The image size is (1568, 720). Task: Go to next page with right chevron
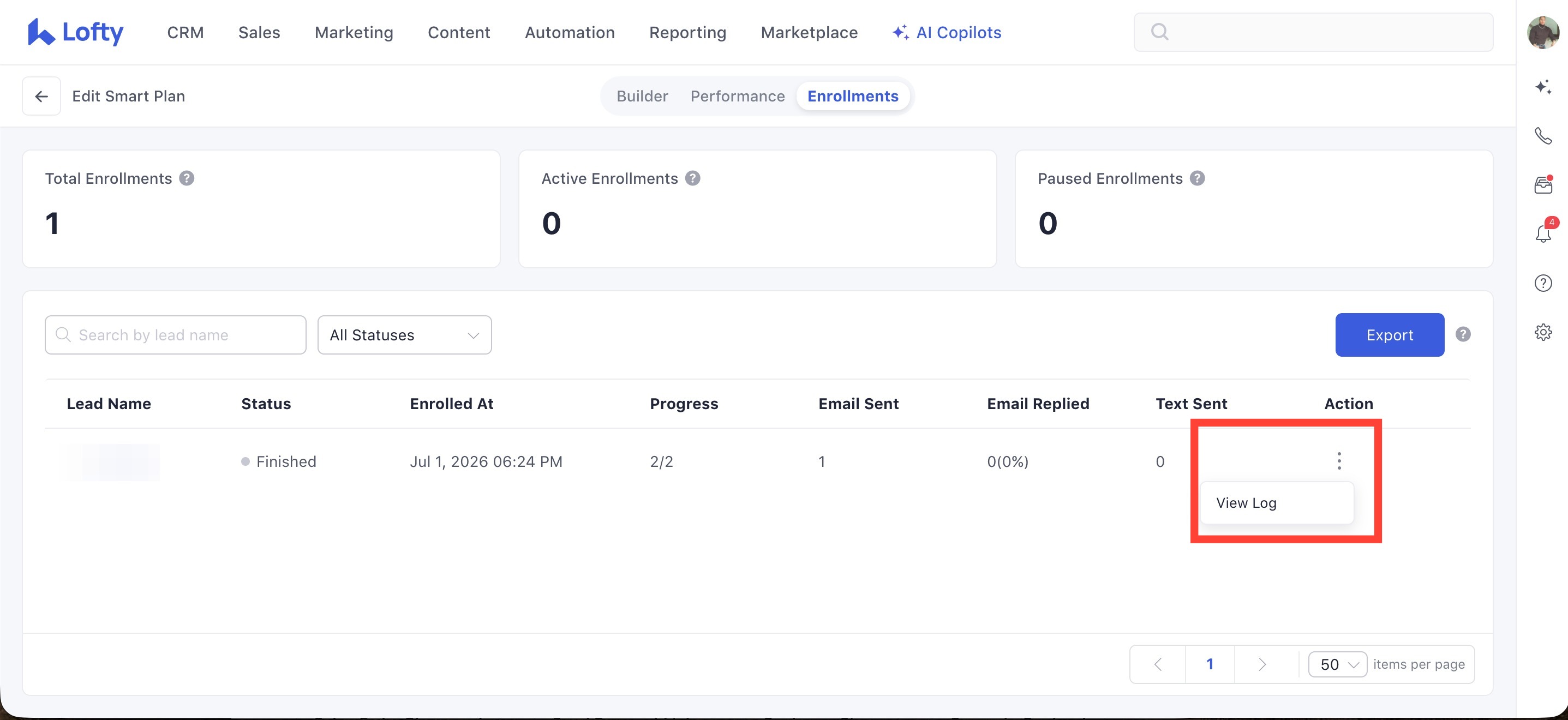1261,664
